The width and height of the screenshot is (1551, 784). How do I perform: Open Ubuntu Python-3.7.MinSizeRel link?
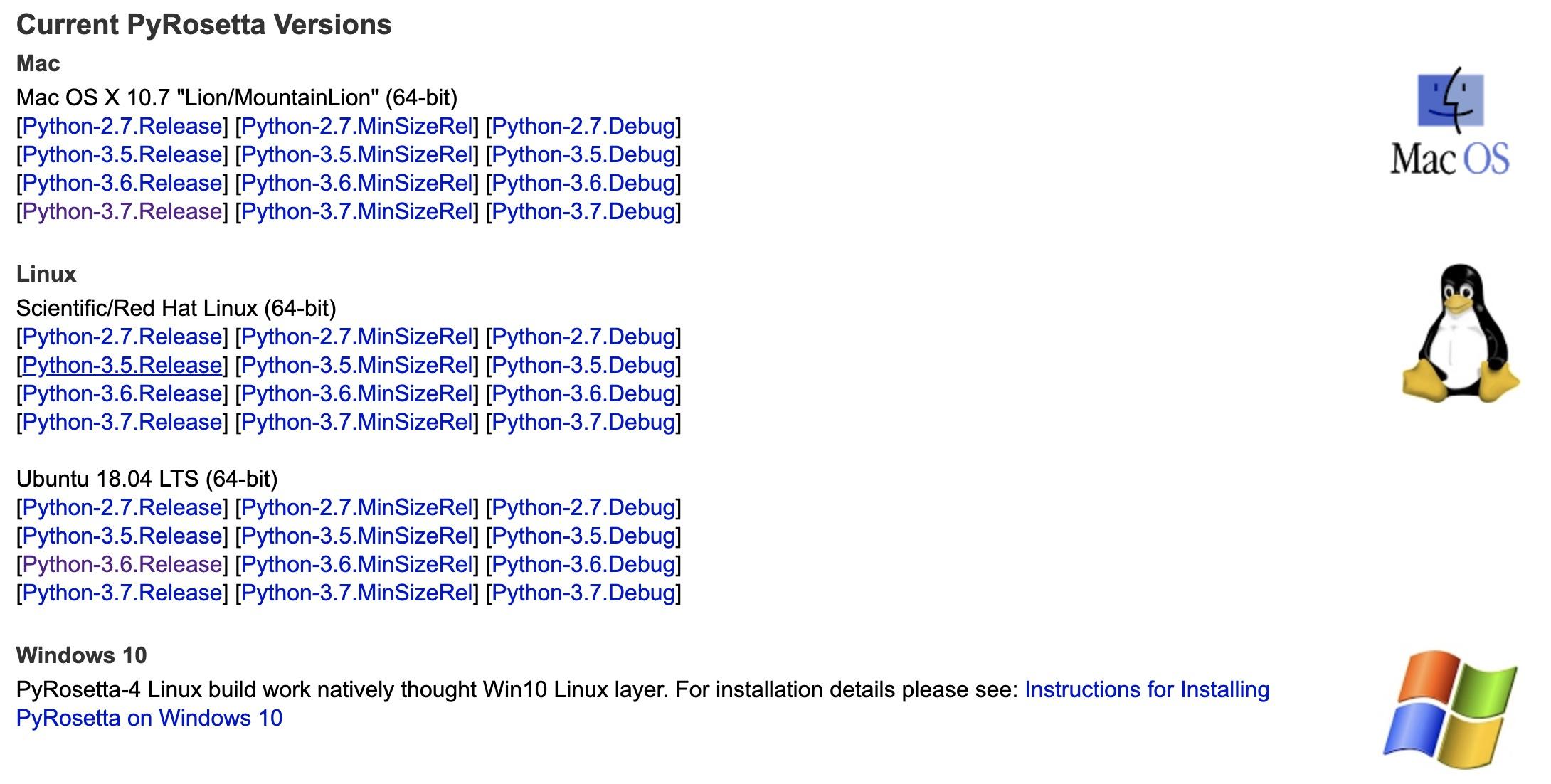click(357, 593)
